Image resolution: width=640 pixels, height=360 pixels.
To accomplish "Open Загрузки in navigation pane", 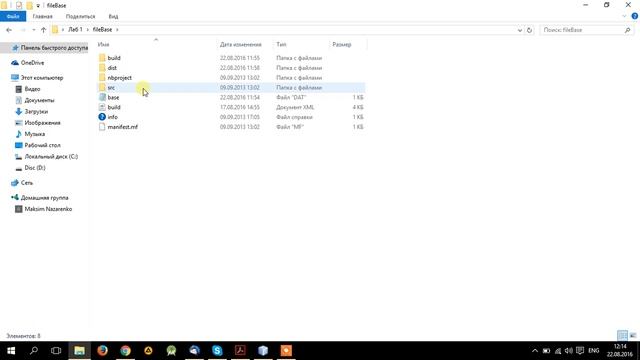I will click(x=36, y=111).
